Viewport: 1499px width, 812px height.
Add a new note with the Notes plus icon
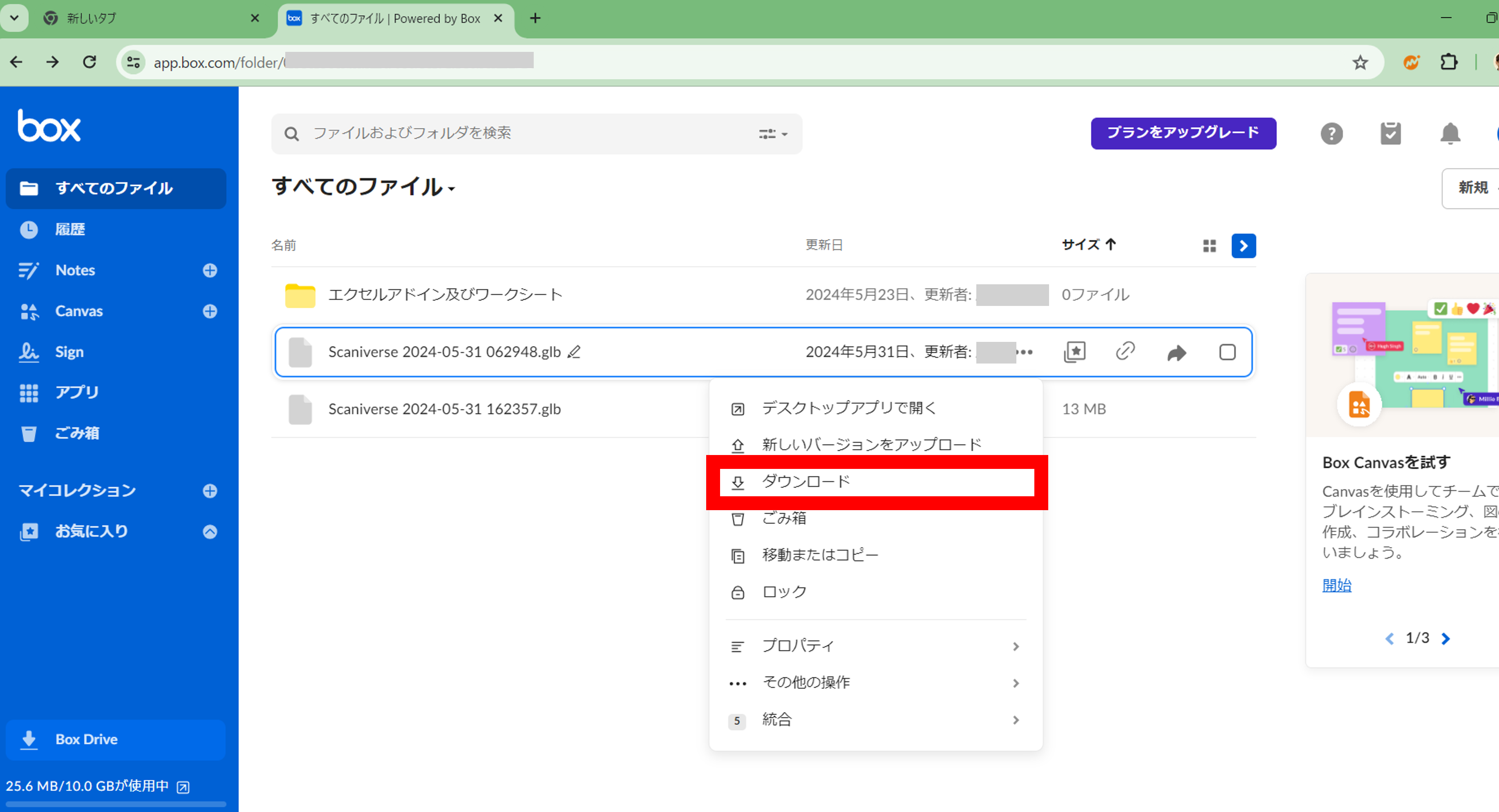coord(210,270)
